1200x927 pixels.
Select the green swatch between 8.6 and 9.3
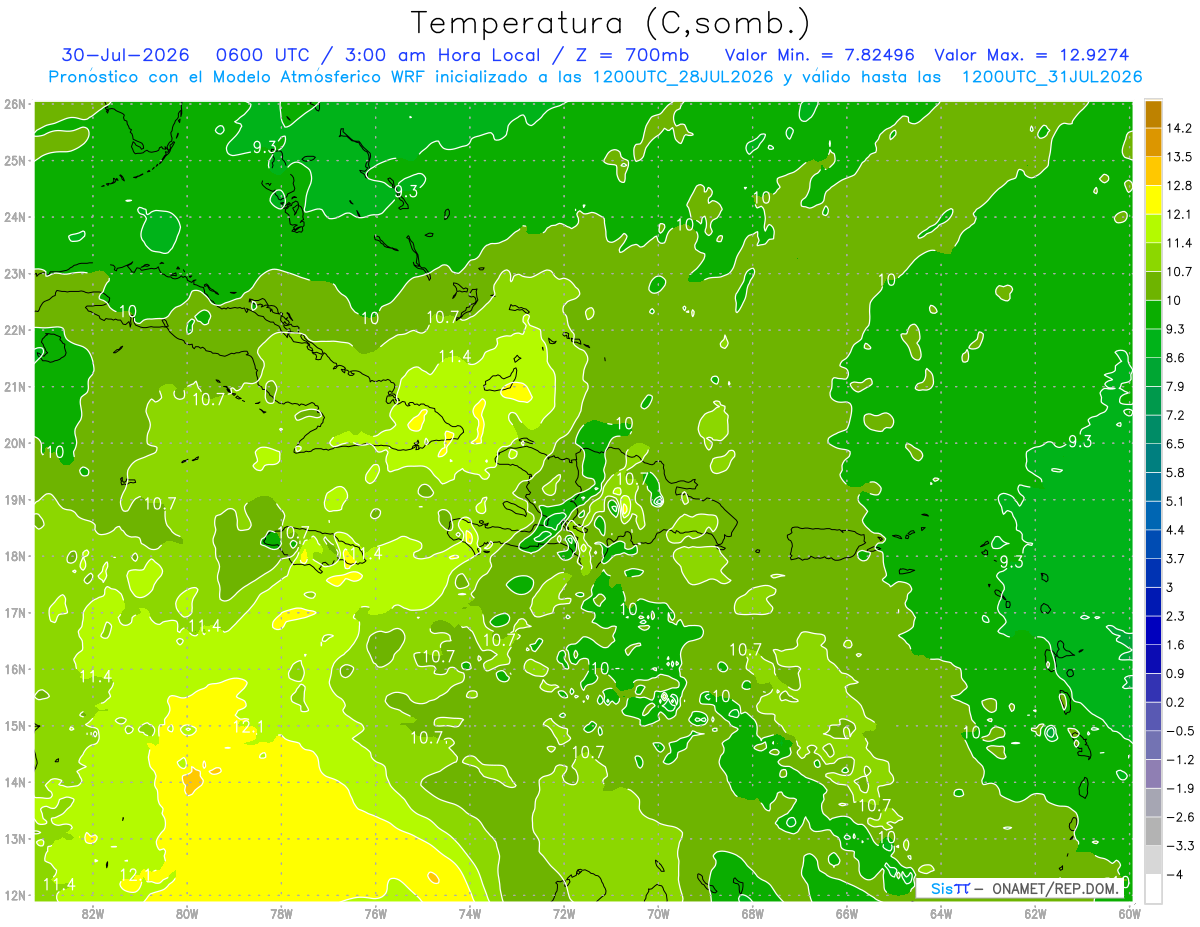coord(1153,343)
